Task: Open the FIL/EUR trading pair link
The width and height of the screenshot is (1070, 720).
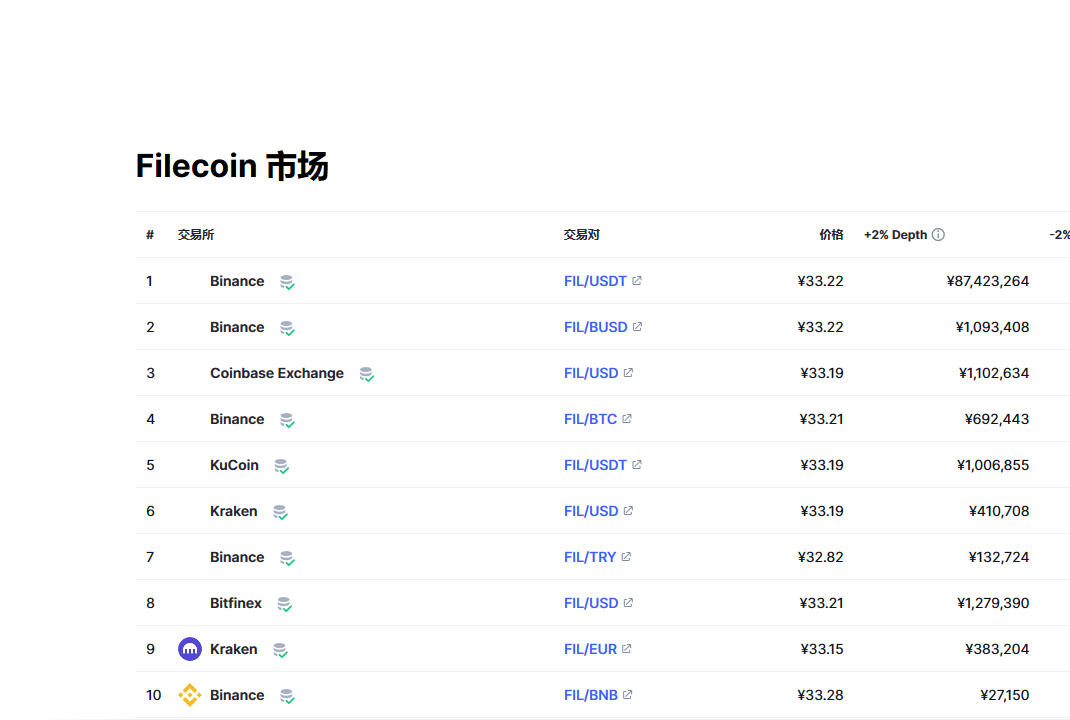Action: click(590, 649)
